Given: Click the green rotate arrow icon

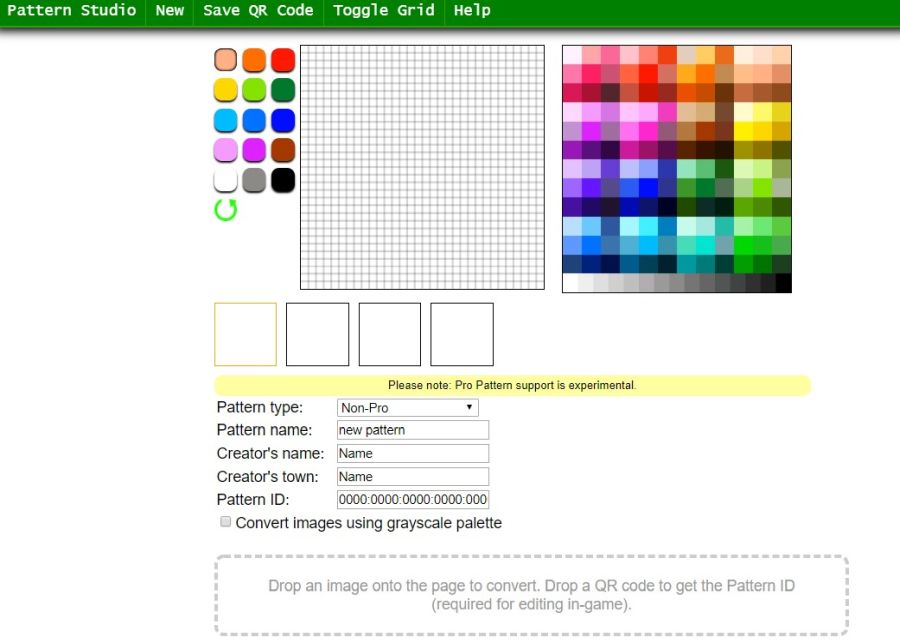Looking at the screenshot, I should pyautogui.click(x=226, y=210).
